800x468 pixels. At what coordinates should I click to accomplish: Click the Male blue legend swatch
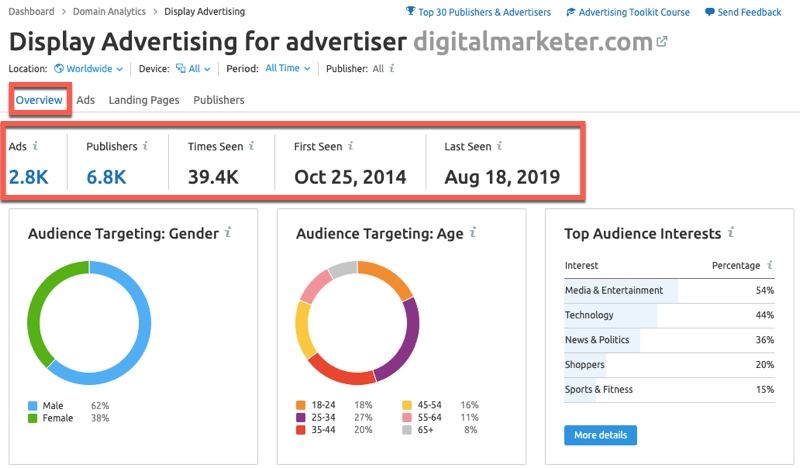pyautogui.click(x=33, y=406)
